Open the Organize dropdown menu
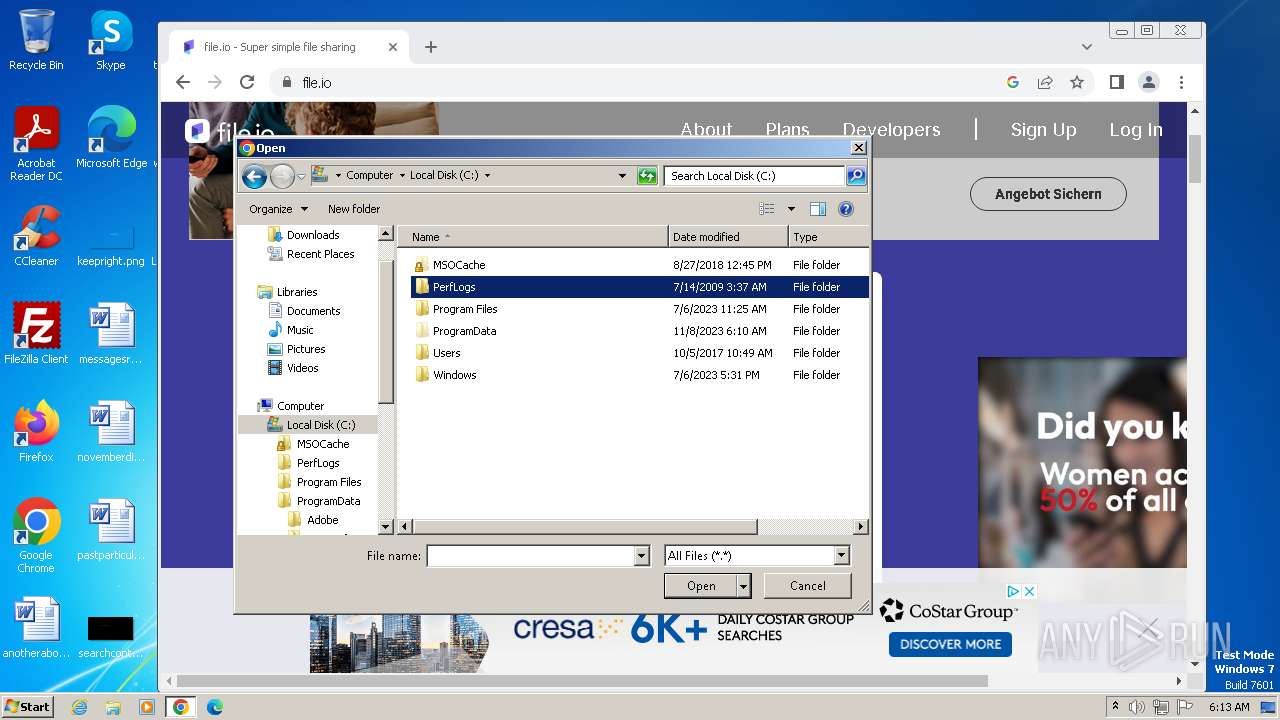 coord(278,209)
